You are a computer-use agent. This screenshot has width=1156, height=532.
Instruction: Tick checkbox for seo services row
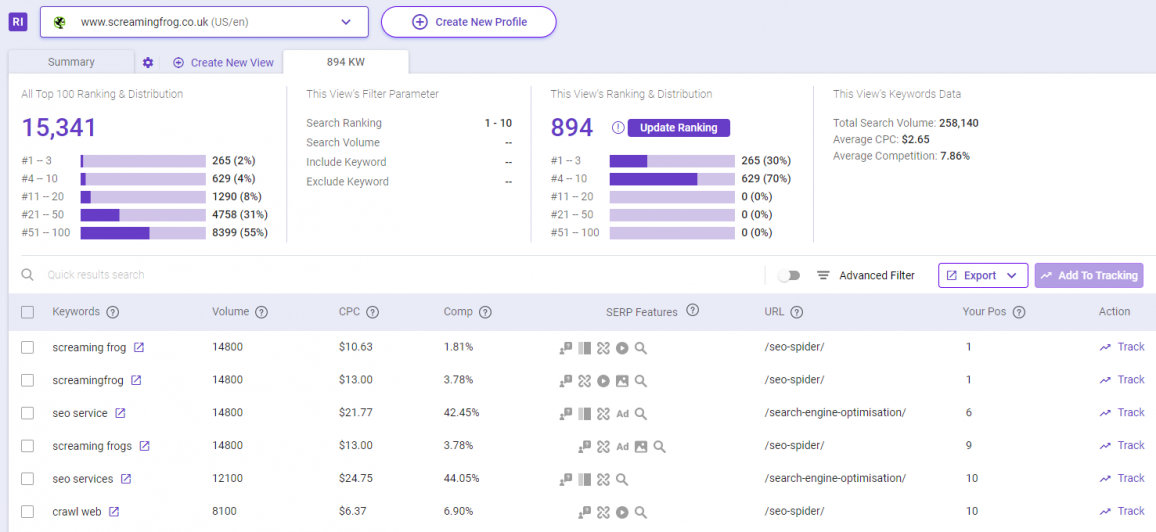click(x=27, y=479)
